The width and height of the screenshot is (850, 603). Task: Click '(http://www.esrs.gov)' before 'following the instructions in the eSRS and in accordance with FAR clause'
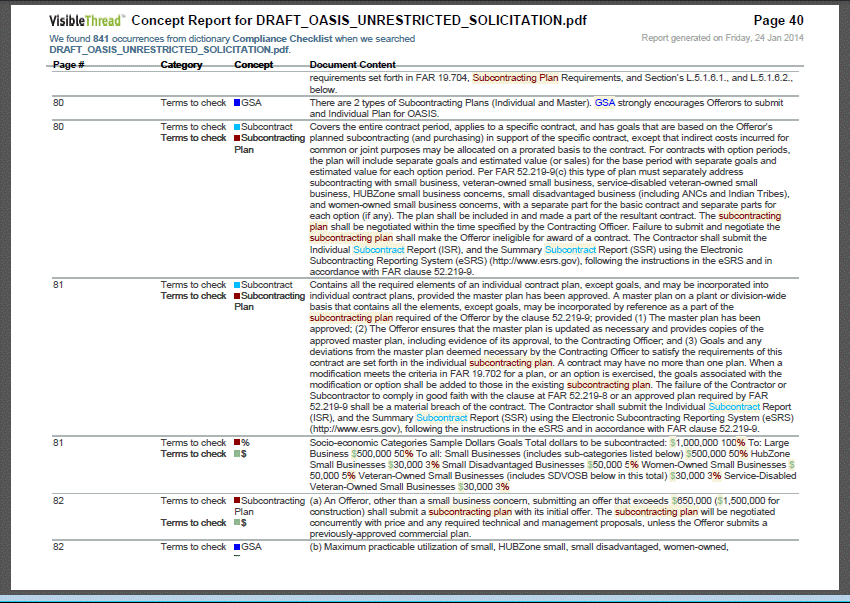356,429
